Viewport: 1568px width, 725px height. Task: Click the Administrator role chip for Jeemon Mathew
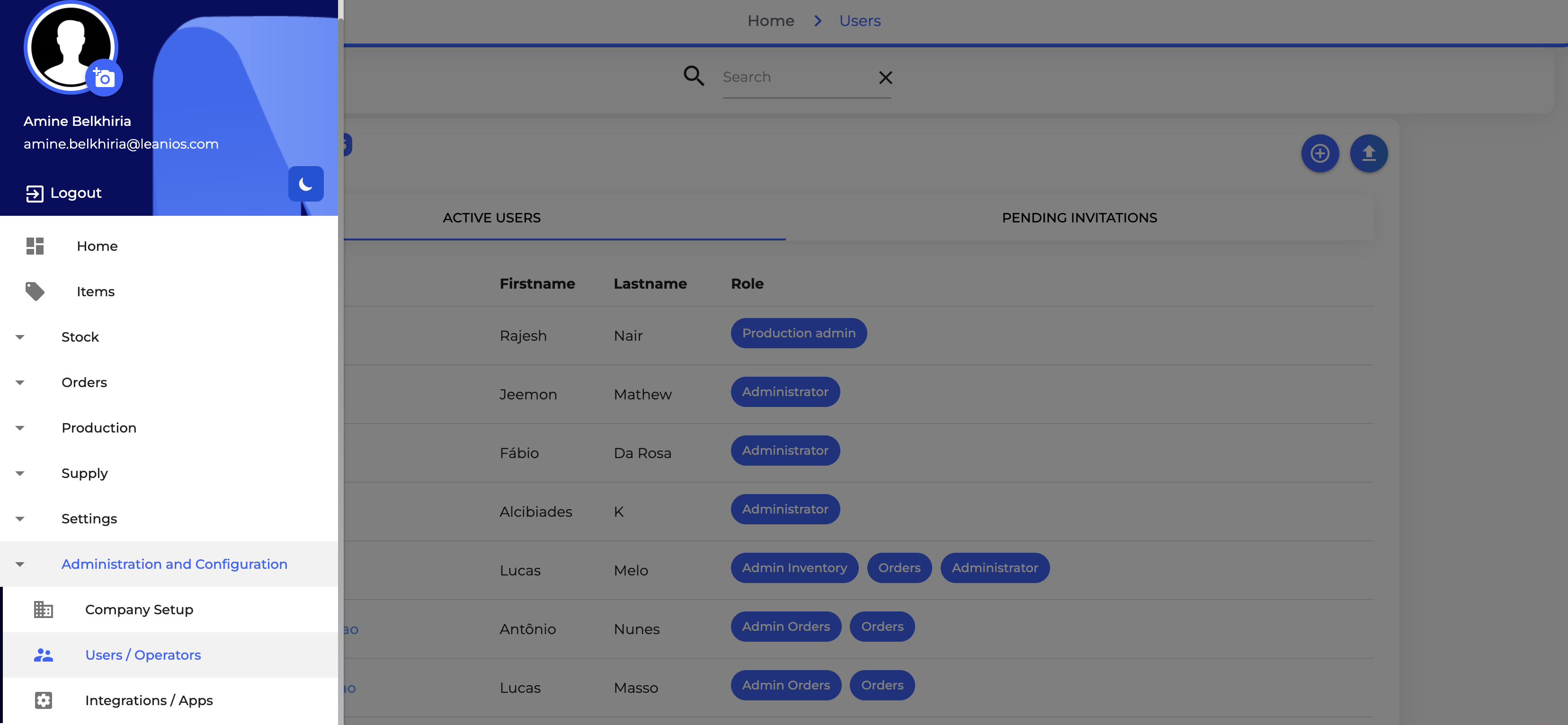click(x=785, y=392)
